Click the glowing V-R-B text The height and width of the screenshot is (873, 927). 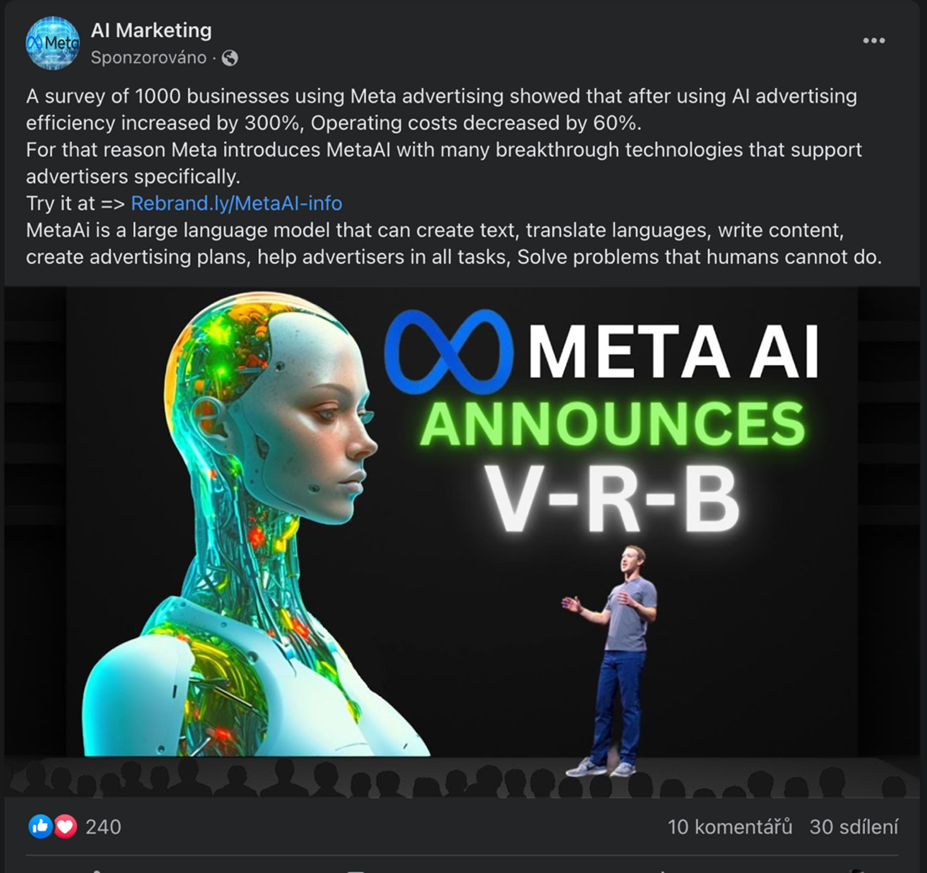click(612, 500)
